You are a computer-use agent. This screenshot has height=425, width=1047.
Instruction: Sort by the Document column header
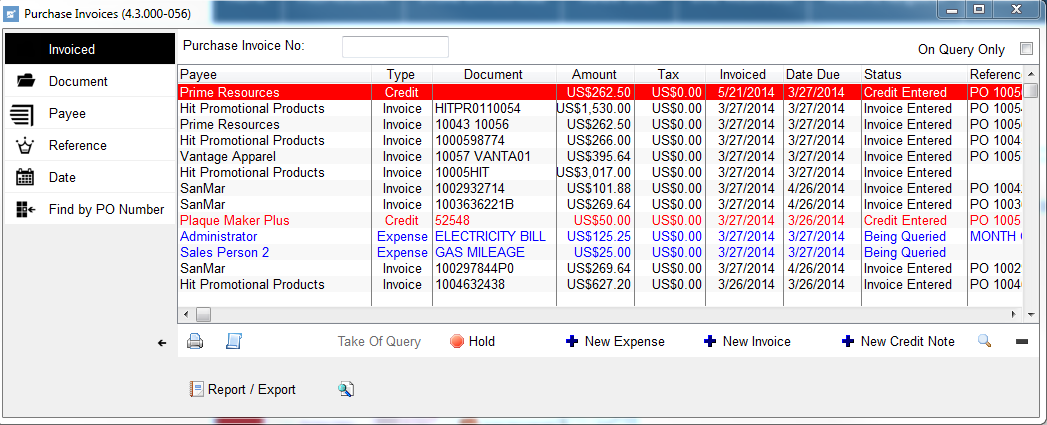point(494,74)
